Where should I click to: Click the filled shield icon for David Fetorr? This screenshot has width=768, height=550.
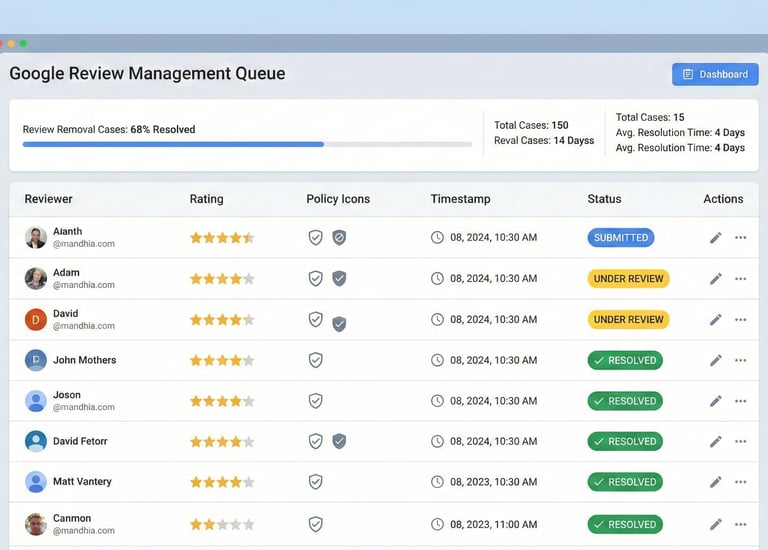[x=339, y=441]
